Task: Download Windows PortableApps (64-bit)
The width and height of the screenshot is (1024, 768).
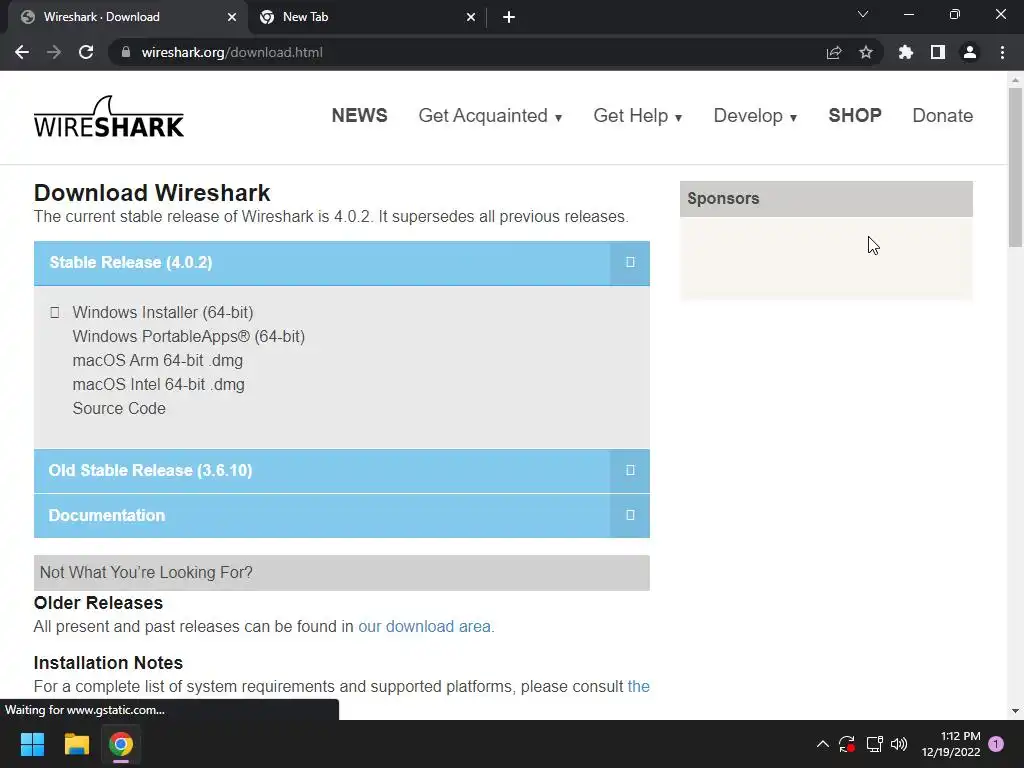Action: (x=189, y=336)
